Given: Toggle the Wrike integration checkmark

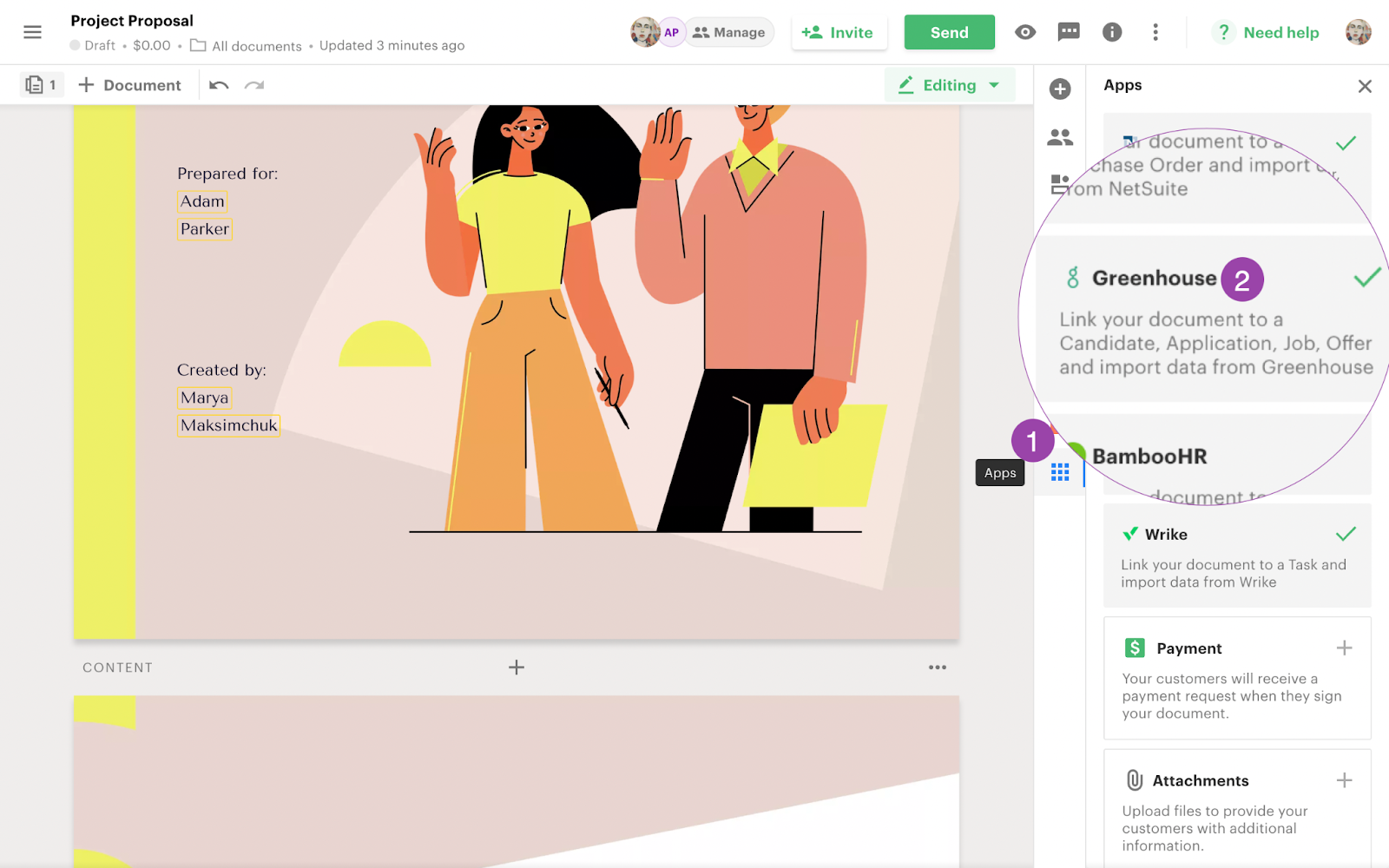Looking at the screenshot, I should (x=1346, y=534).
